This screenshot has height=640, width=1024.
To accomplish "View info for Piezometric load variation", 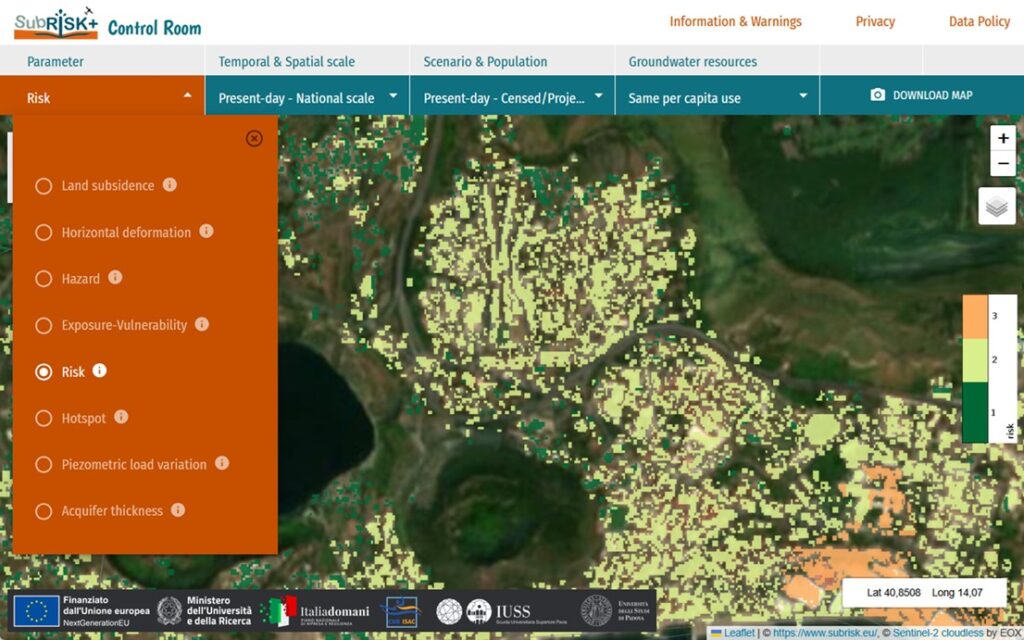I will (222, 463).
